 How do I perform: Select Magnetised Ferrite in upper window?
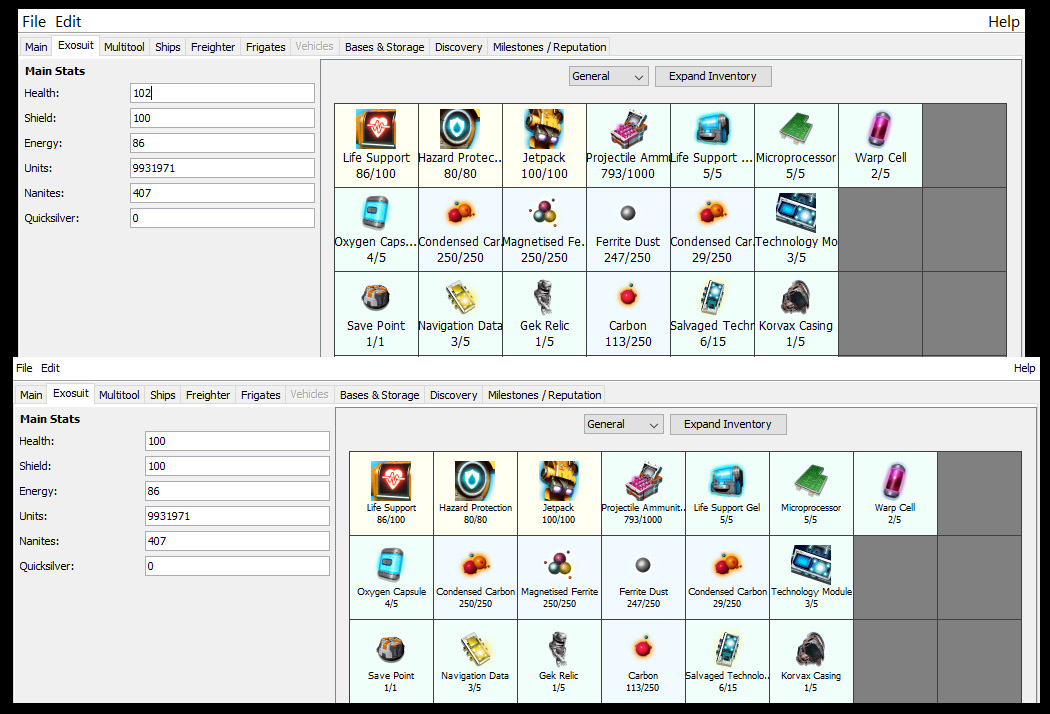(x=544, y=230)
